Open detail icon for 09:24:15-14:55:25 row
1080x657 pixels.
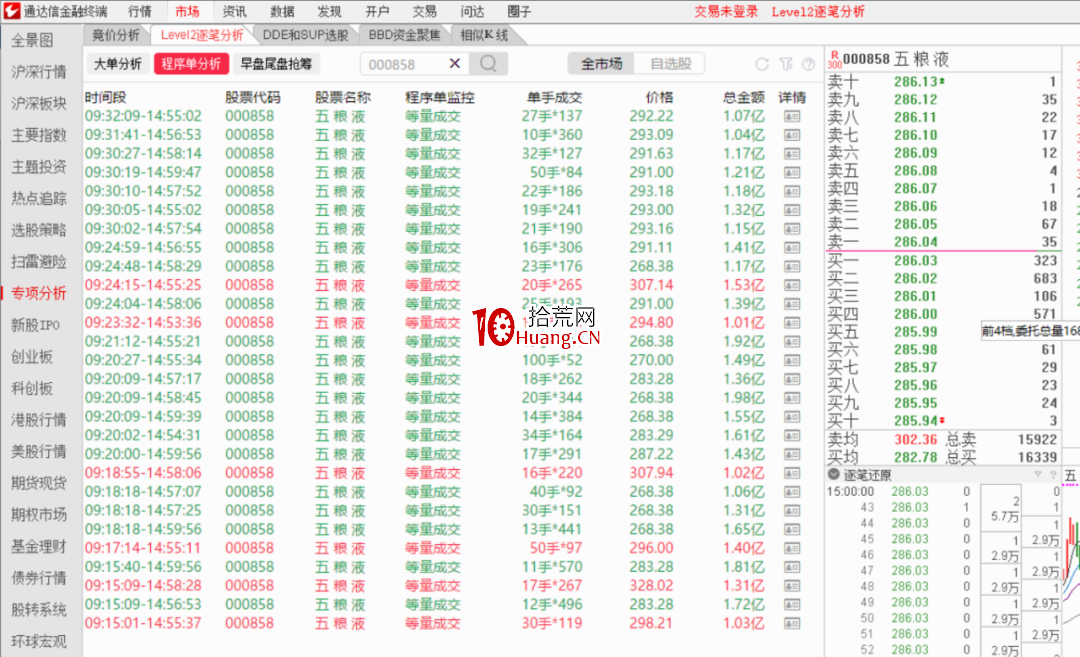[x=792, y=285]
